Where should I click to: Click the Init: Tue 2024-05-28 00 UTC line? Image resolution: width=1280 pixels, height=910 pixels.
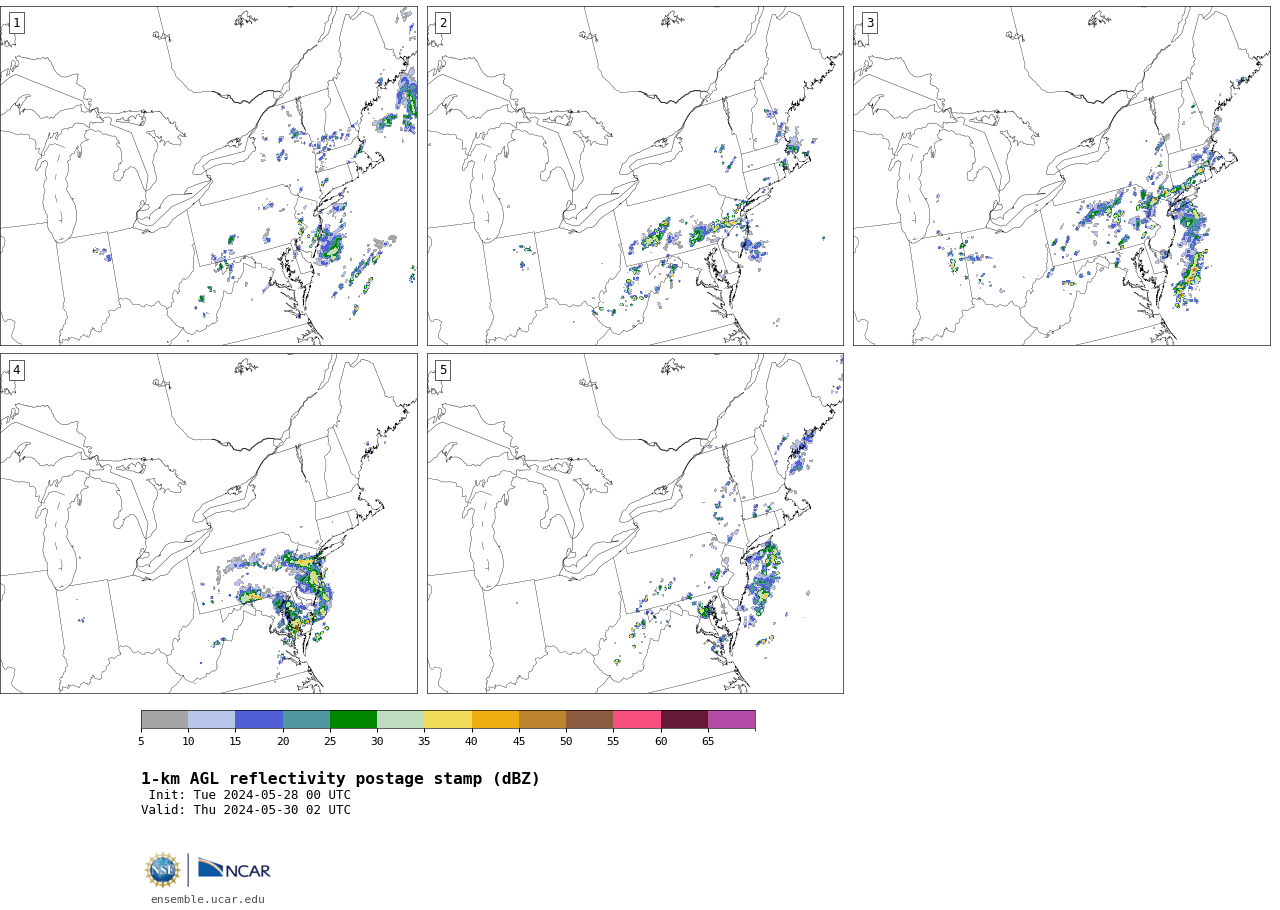coord(250,796)
